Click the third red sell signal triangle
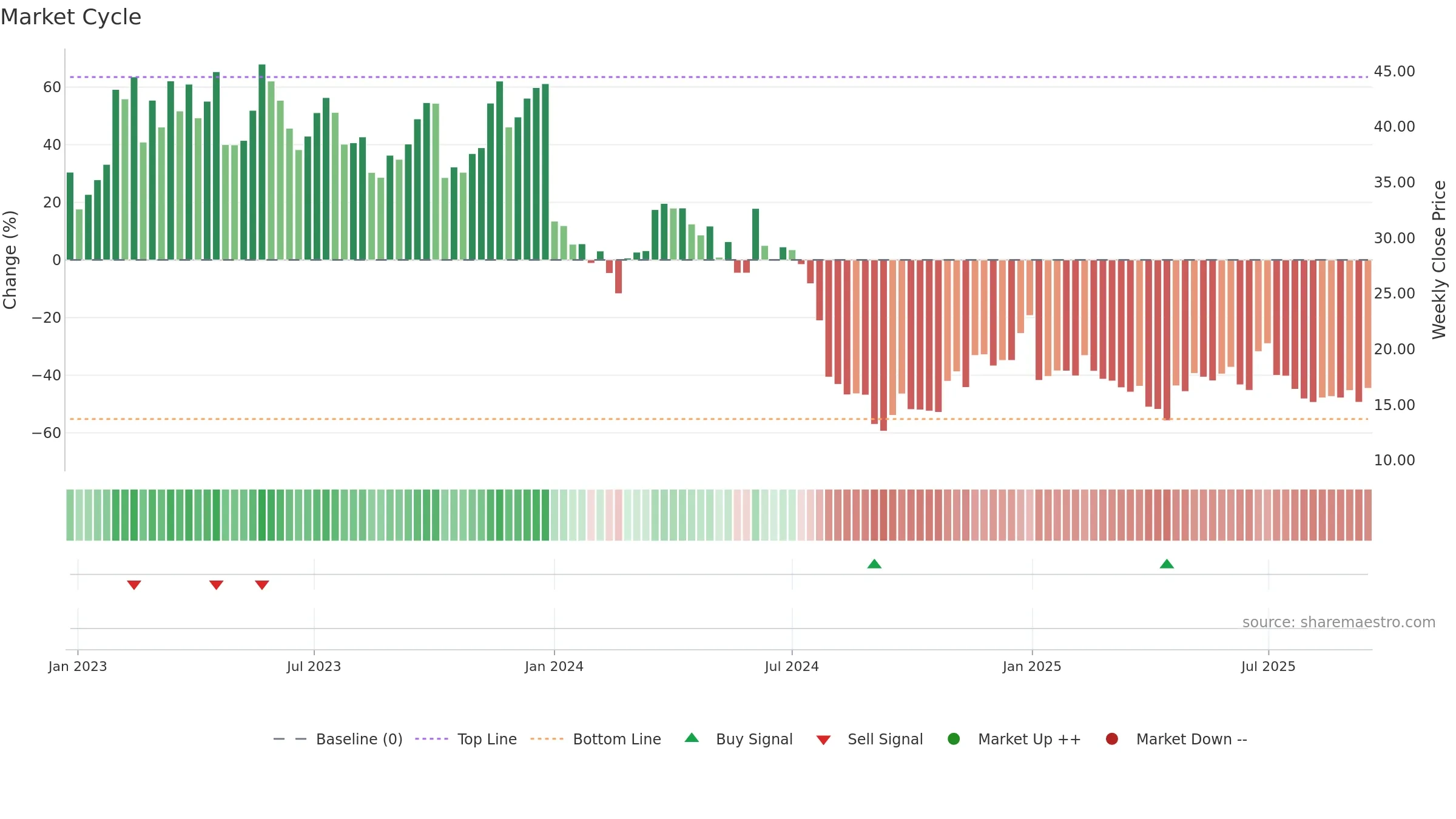This screenshot has width=1456, height=819. point(262,585)
